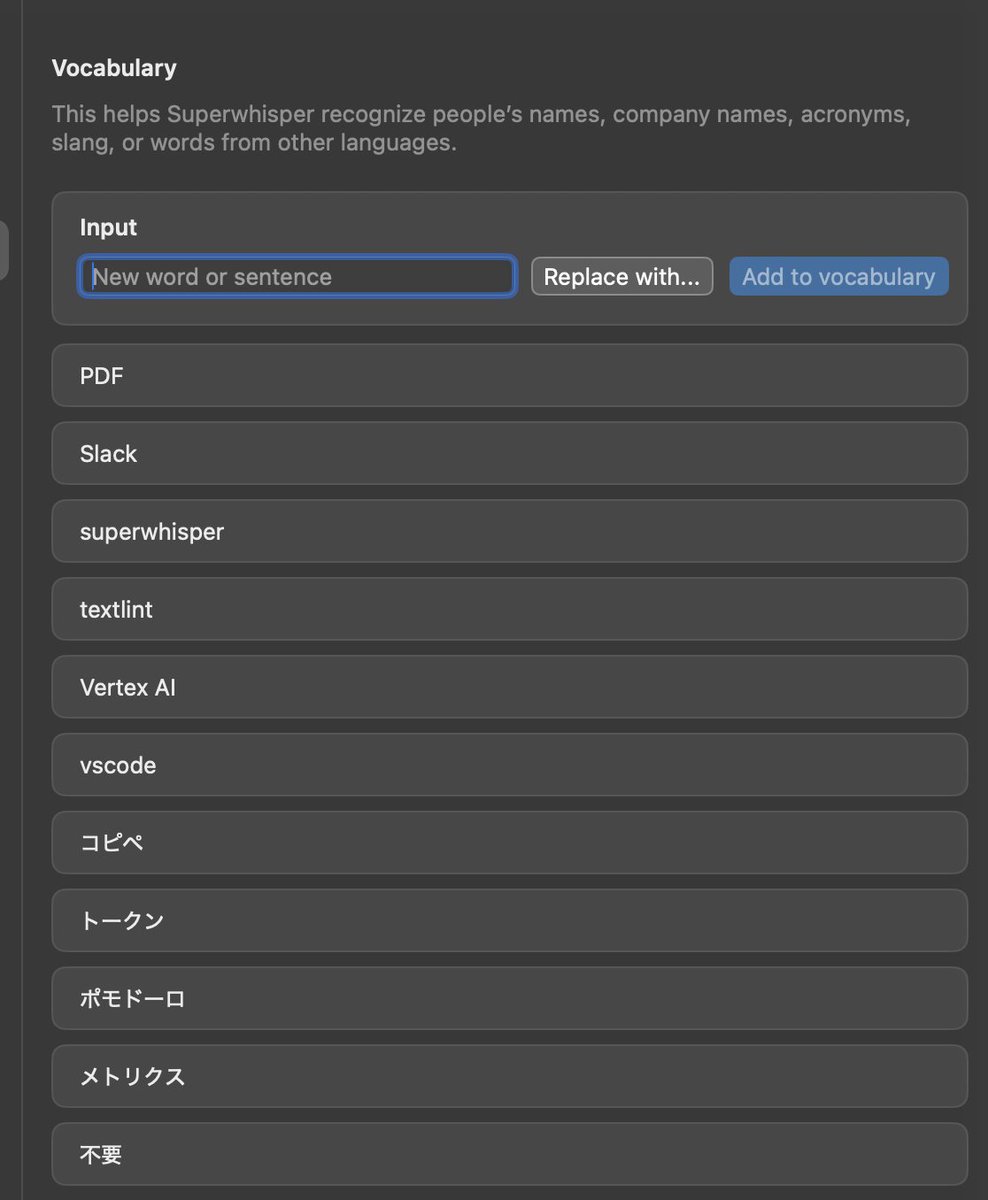
Task: Click Add to vocabulary button
Action: tap(839, 277)
